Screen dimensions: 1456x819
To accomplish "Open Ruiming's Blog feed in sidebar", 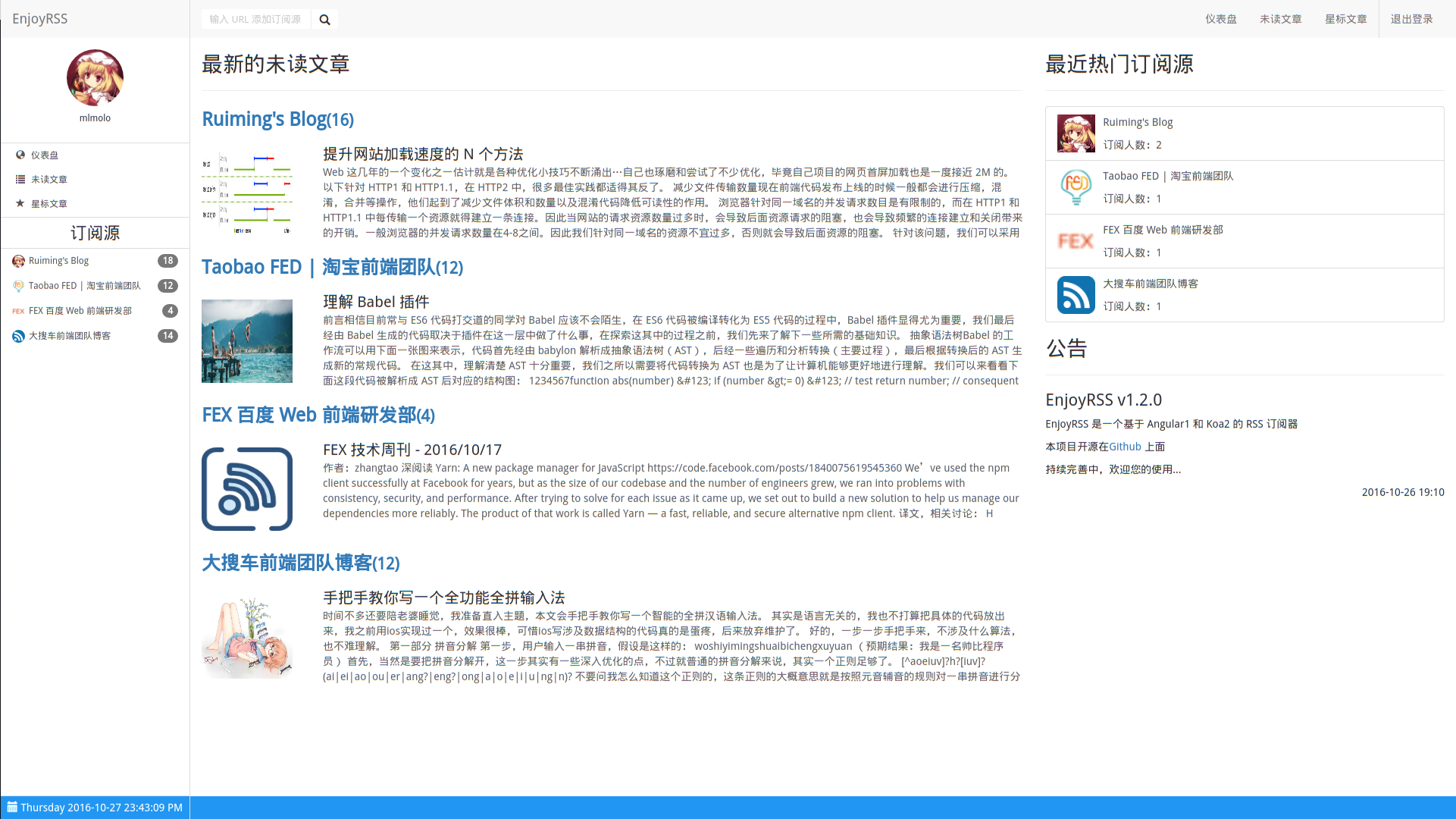I will click(58, 261).
